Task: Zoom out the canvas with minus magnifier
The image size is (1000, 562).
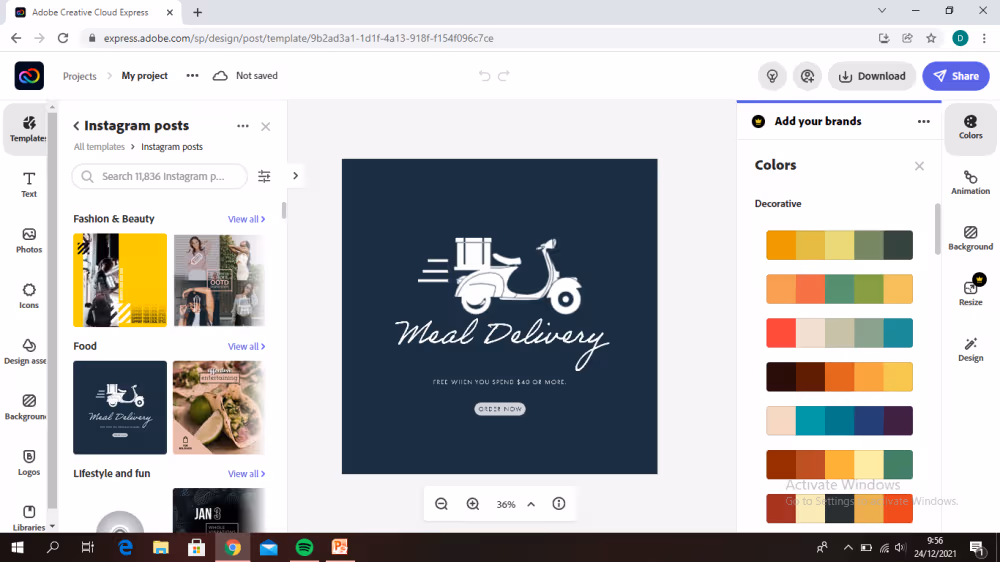Action: (441, 504)
